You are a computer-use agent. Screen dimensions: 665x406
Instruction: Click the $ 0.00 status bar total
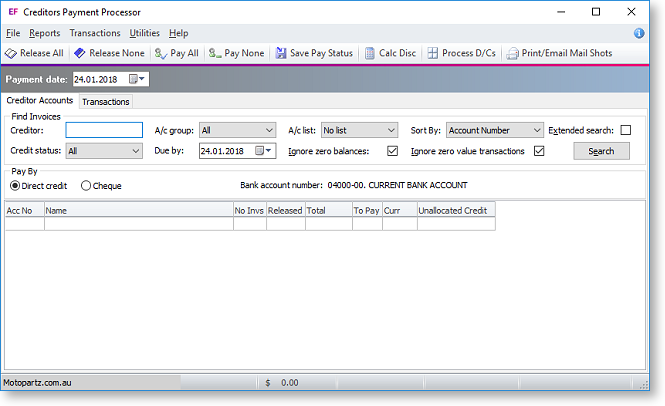click(x=282, y=383)
